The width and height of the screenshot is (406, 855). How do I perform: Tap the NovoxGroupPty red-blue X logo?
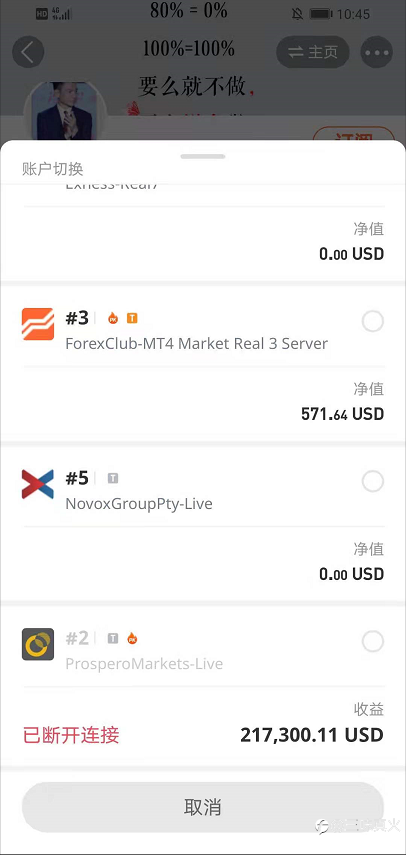coord(38,484)
